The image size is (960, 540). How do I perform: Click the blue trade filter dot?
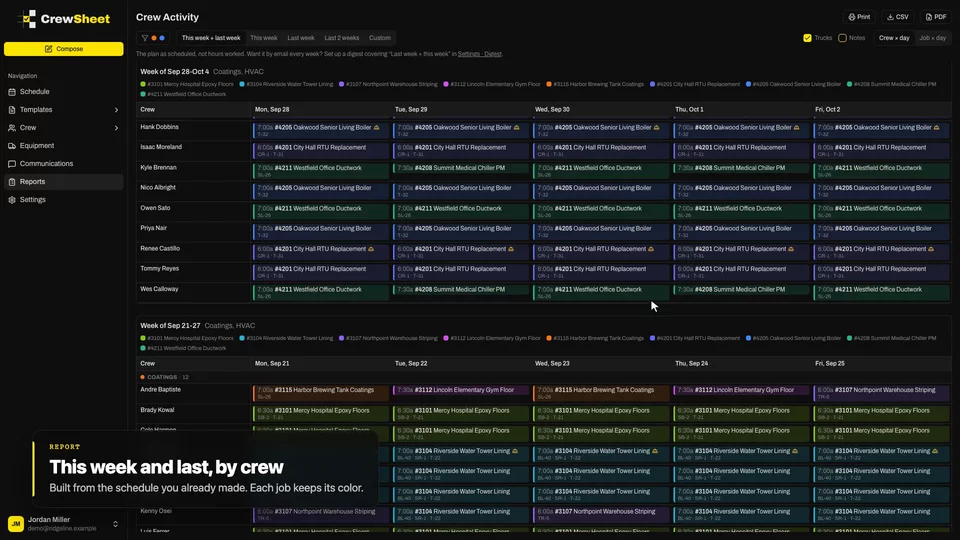click(x=162, y=38)
